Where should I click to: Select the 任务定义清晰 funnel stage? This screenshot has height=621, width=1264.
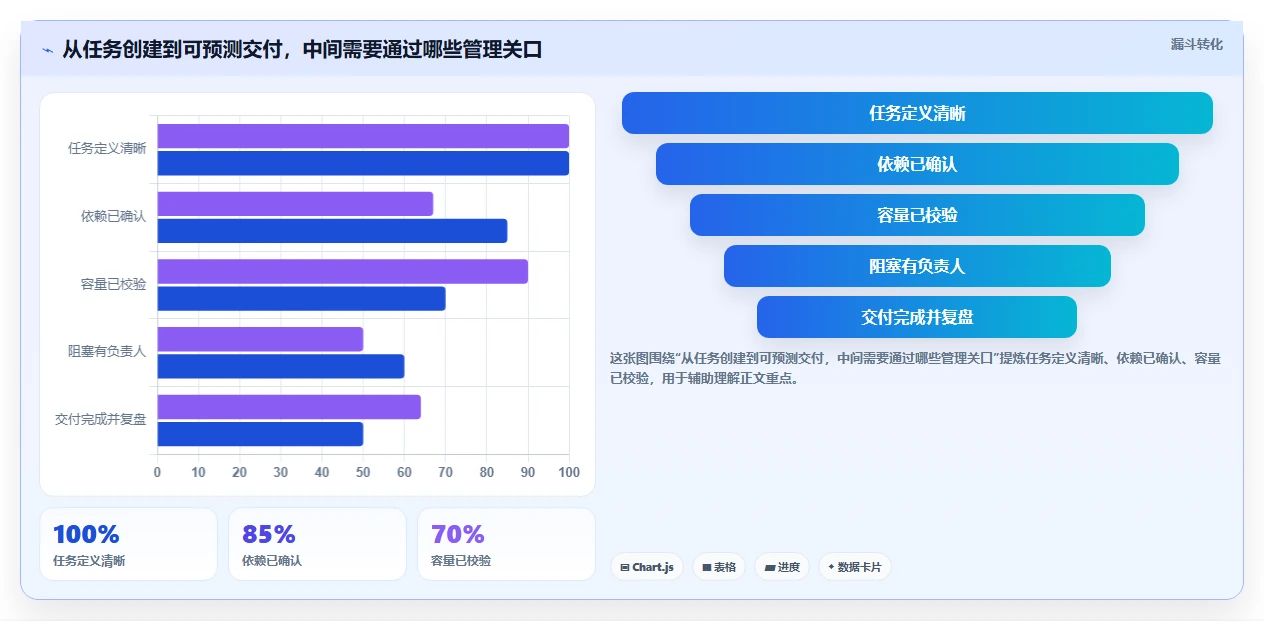coord(917,113)
